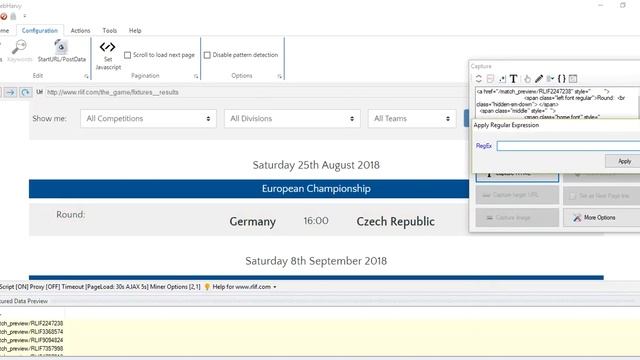Click the Keywords magnifier icon
The height and width of the screenshot is (360, 640).
pos(19,47)
